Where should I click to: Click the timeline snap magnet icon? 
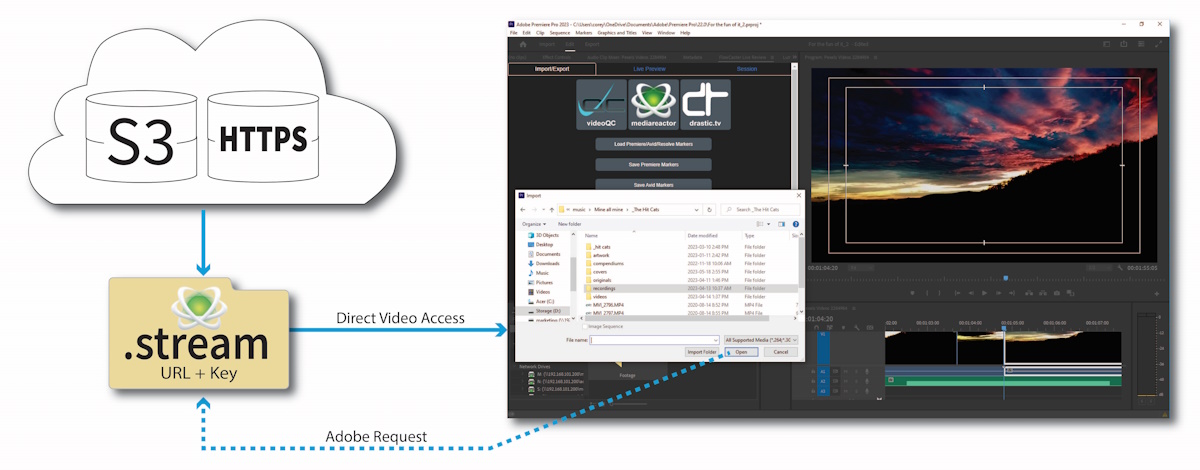[x=816, y=327]
